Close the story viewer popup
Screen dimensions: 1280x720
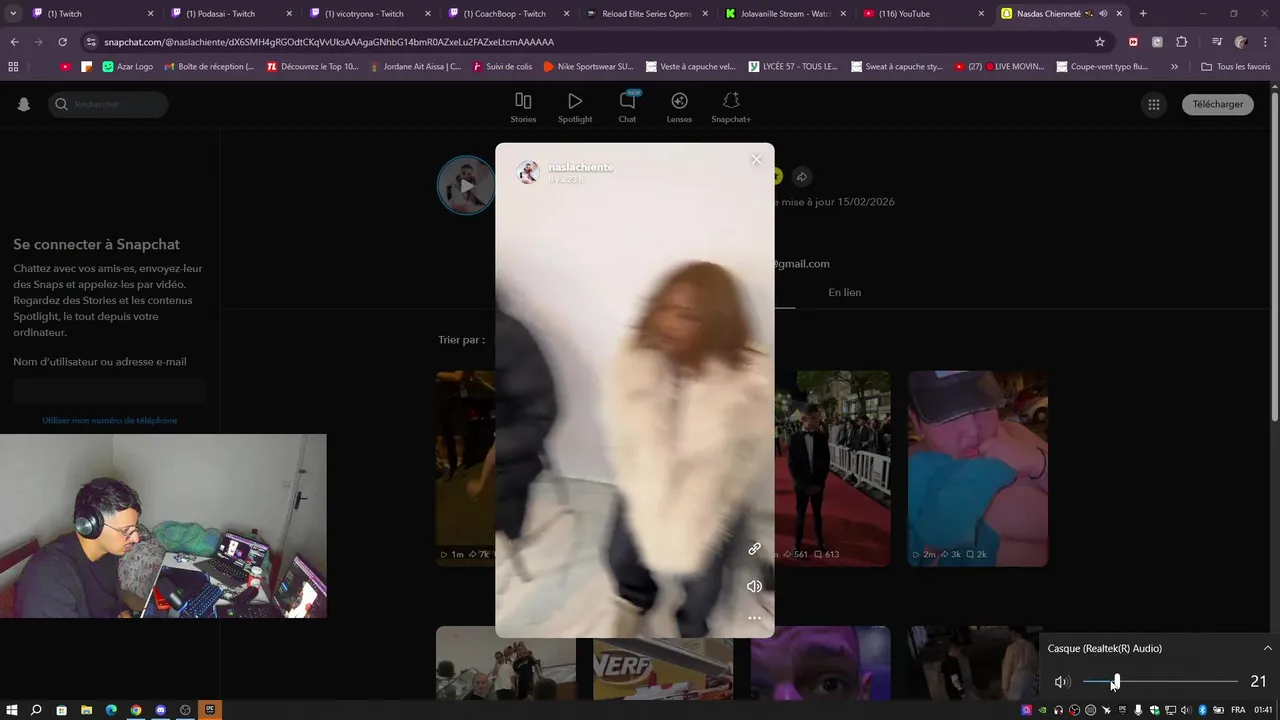click(x=756, y=159)
